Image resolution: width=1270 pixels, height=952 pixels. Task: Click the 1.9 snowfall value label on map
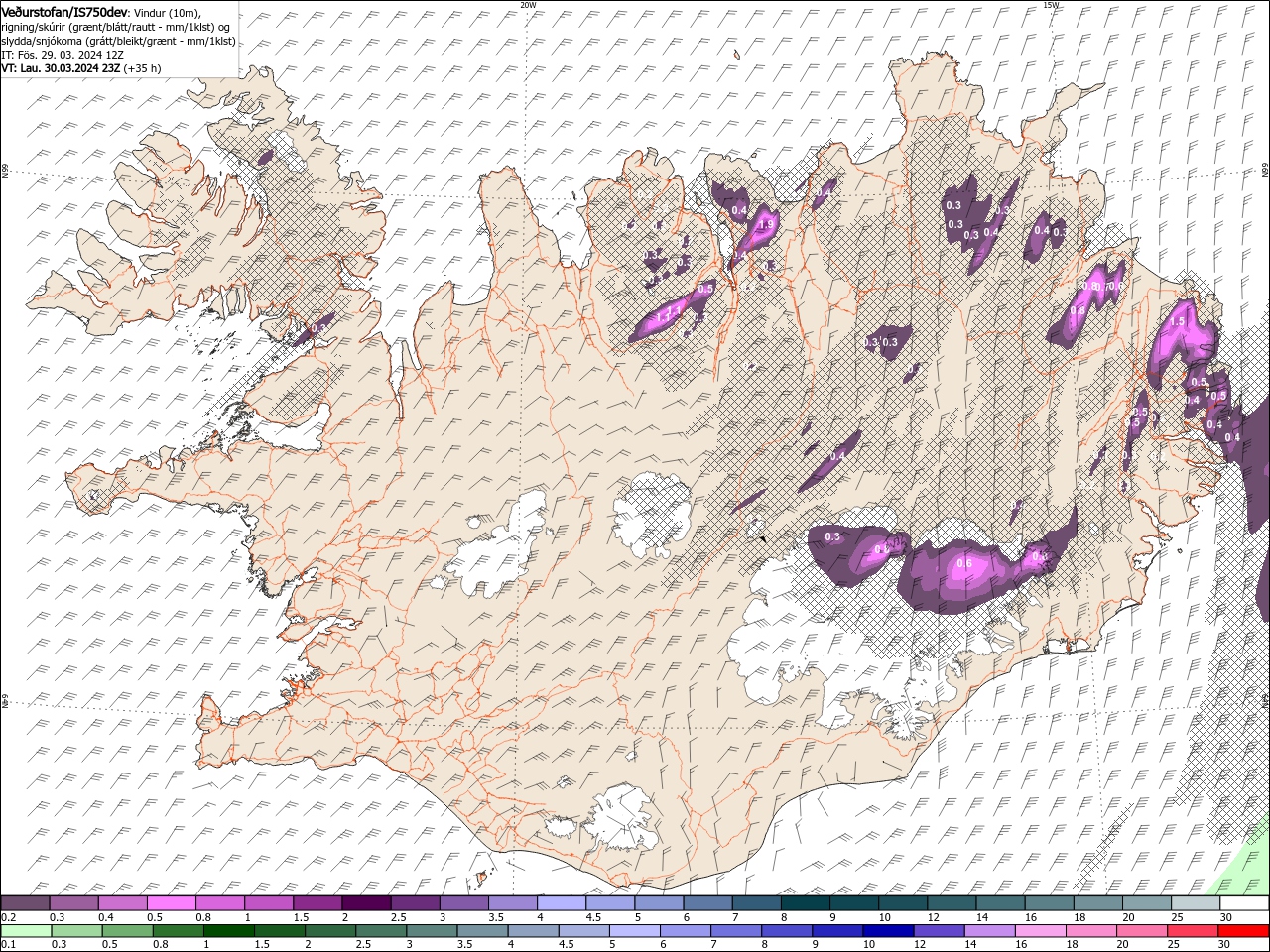click(765, 225)
